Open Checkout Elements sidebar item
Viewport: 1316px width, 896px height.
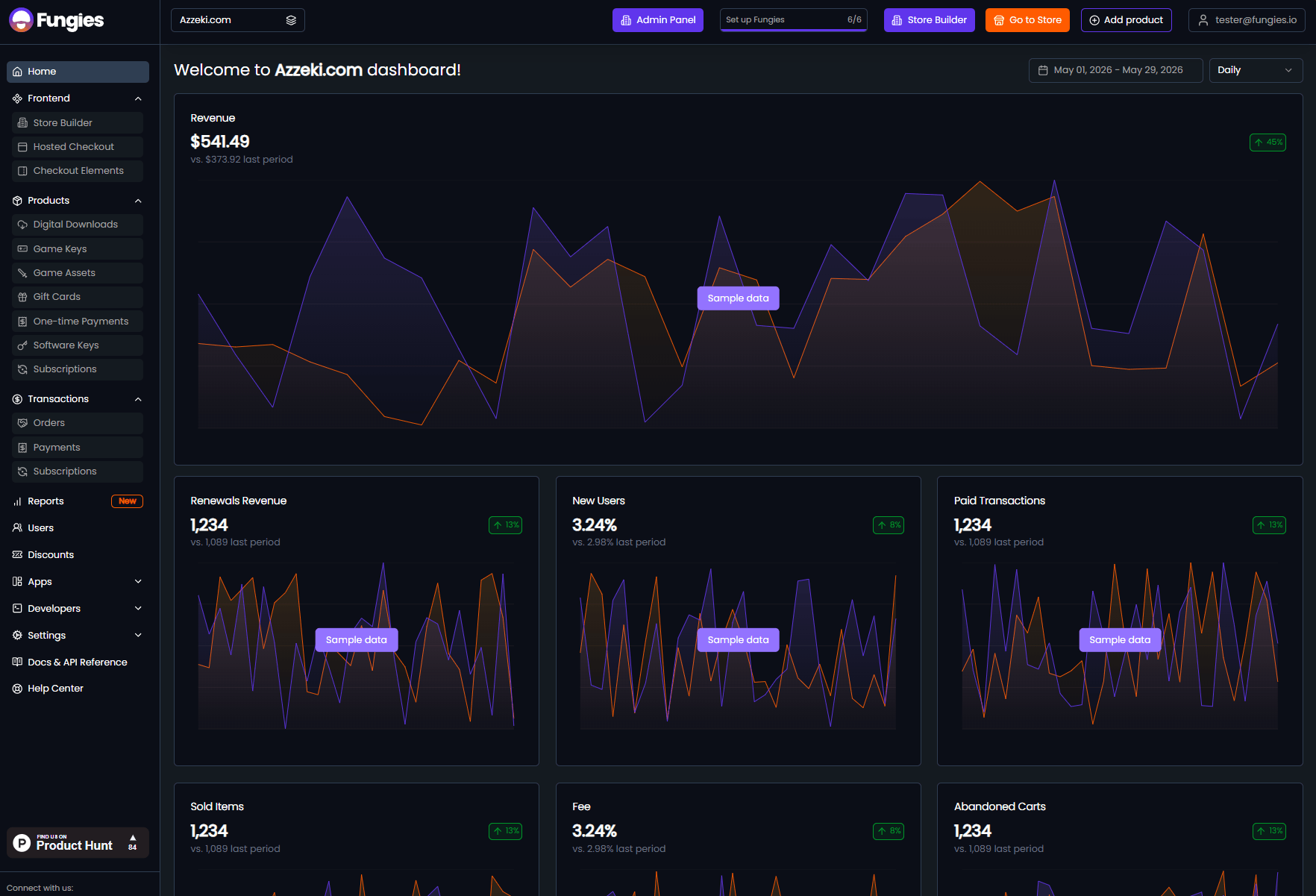[x=78, y=171]
